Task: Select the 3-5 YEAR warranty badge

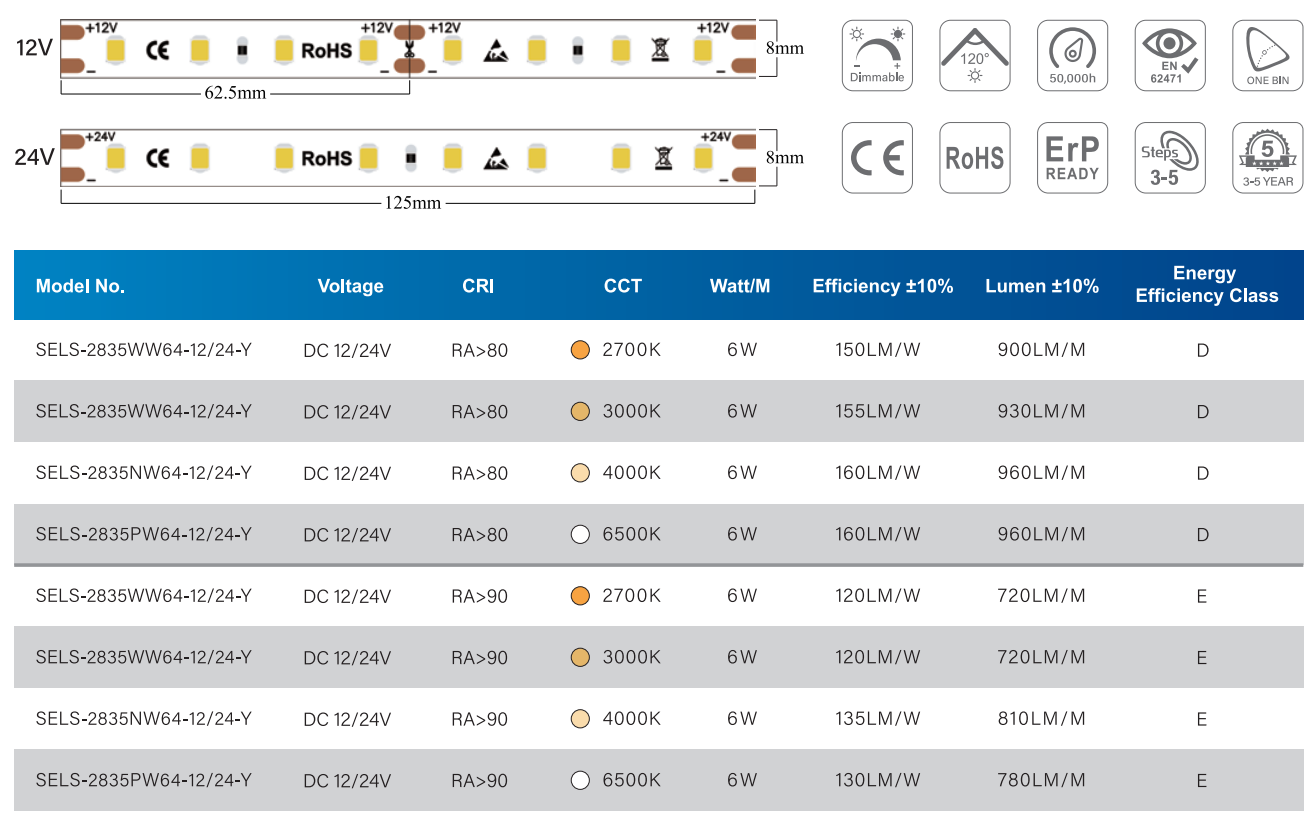Action: pyautogui.click(x=1268, y=158)
